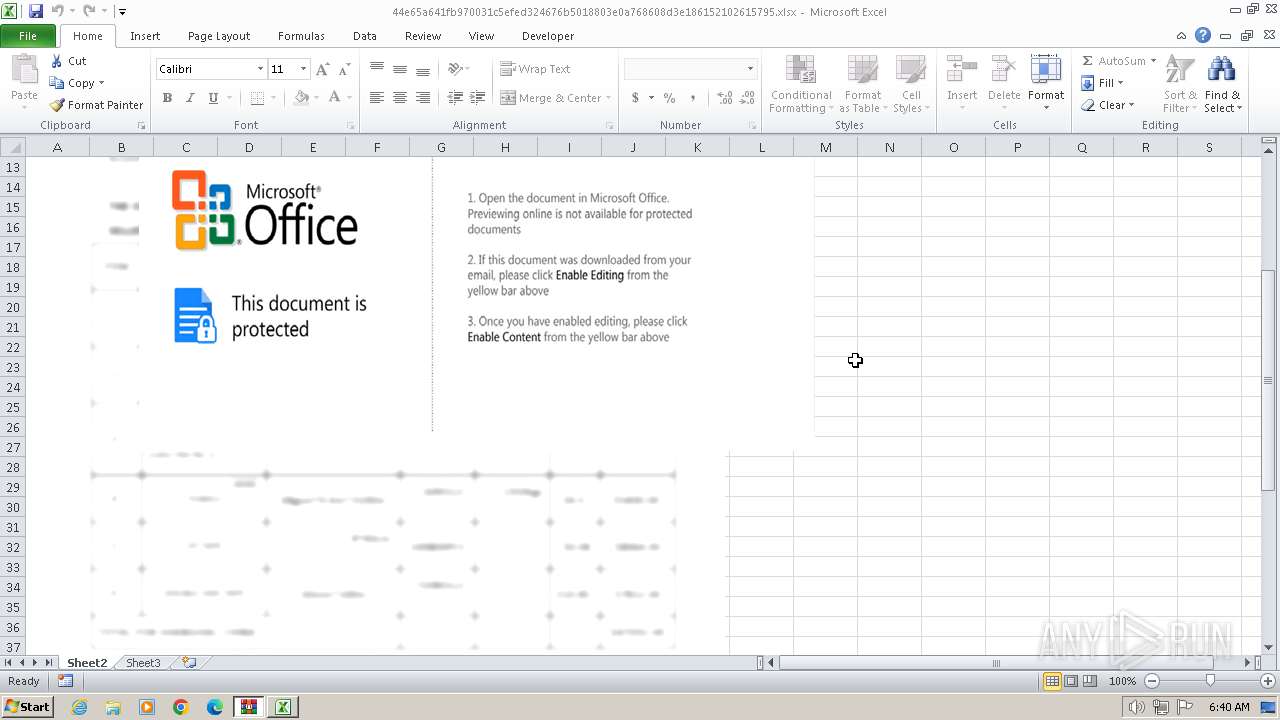Open the Clear menu

[x=1108, y=105]
